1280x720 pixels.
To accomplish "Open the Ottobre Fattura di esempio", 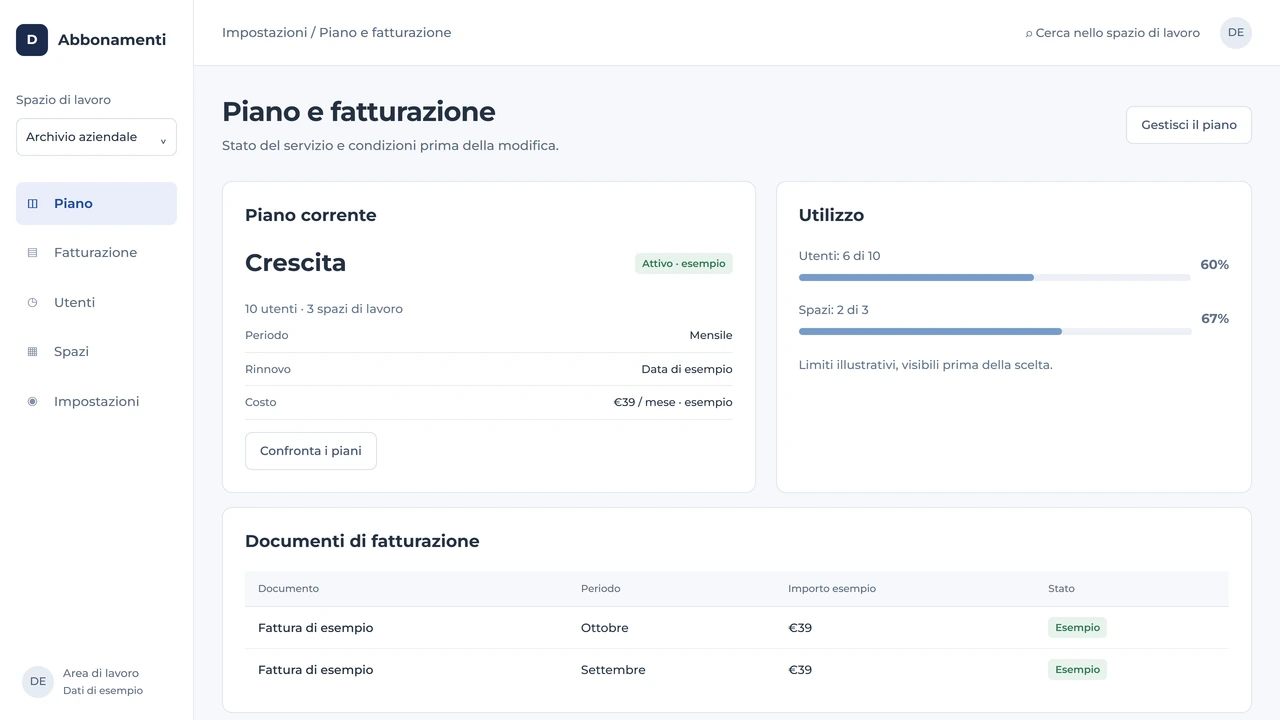I will 316,628.
